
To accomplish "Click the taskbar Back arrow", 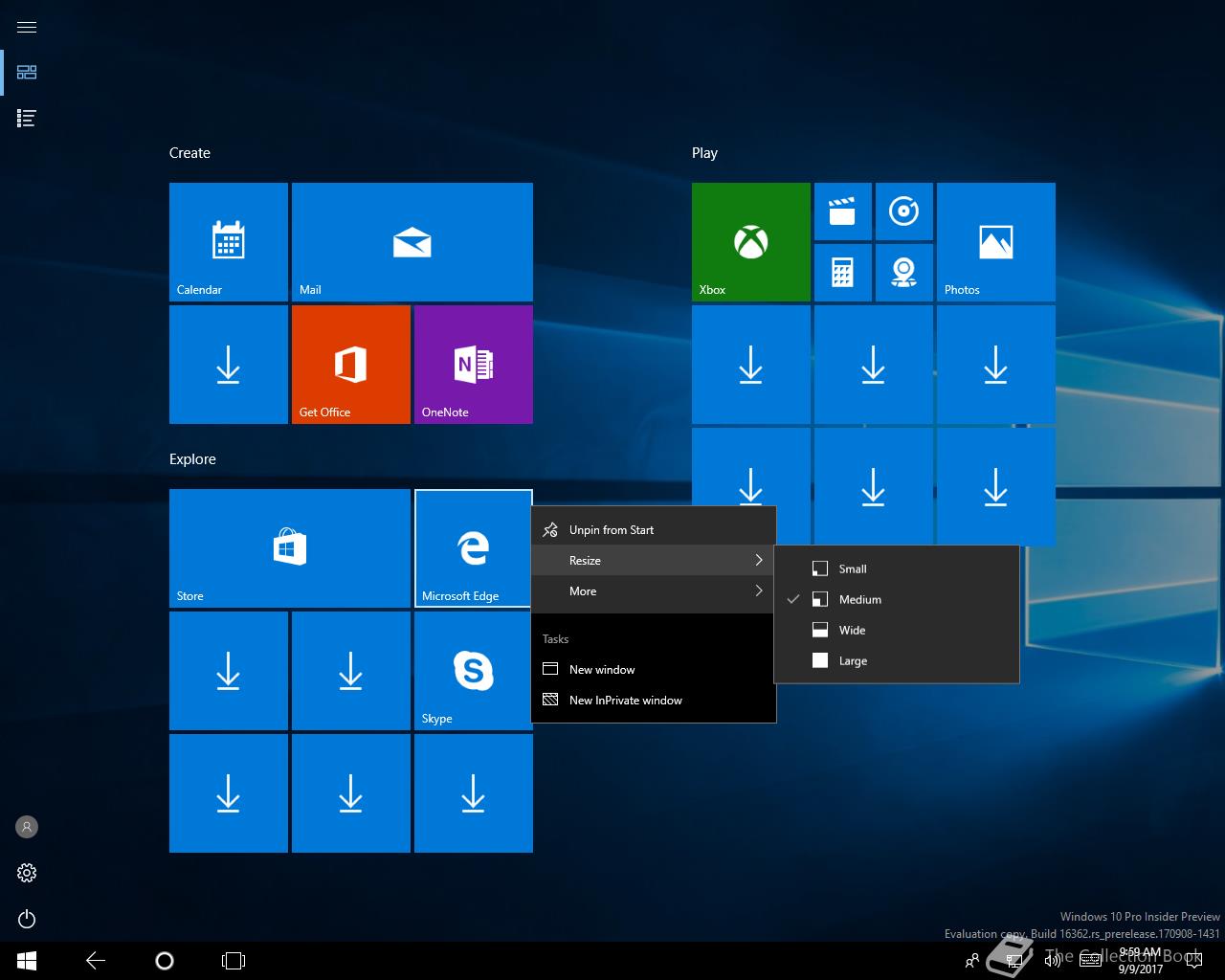I will tap(96, 961).
